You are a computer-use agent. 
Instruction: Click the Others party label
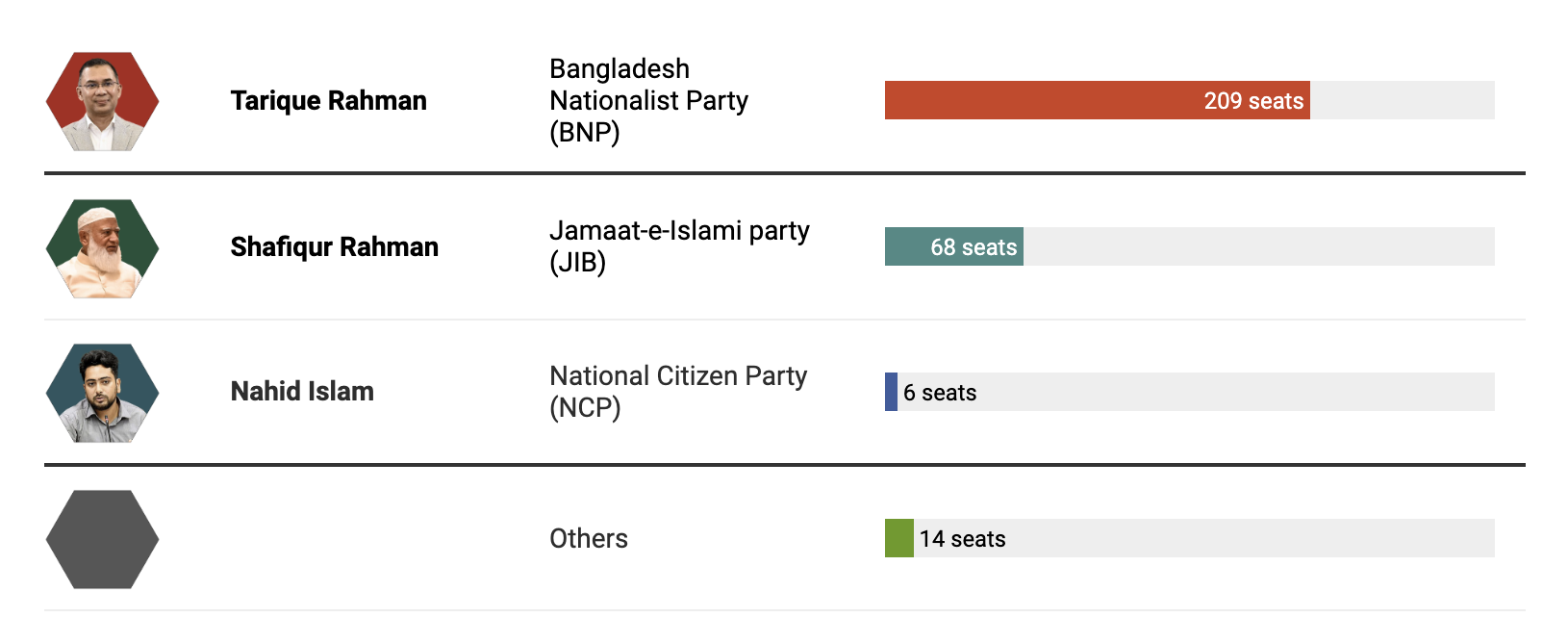tap(589, 538)
